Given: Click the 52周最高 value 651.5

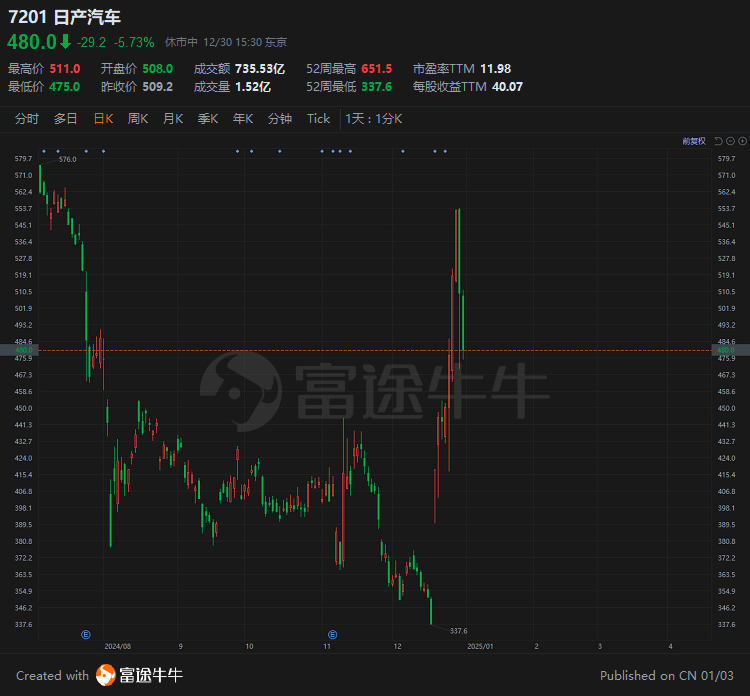Looking at the screenshot, I should click(376, 69).
